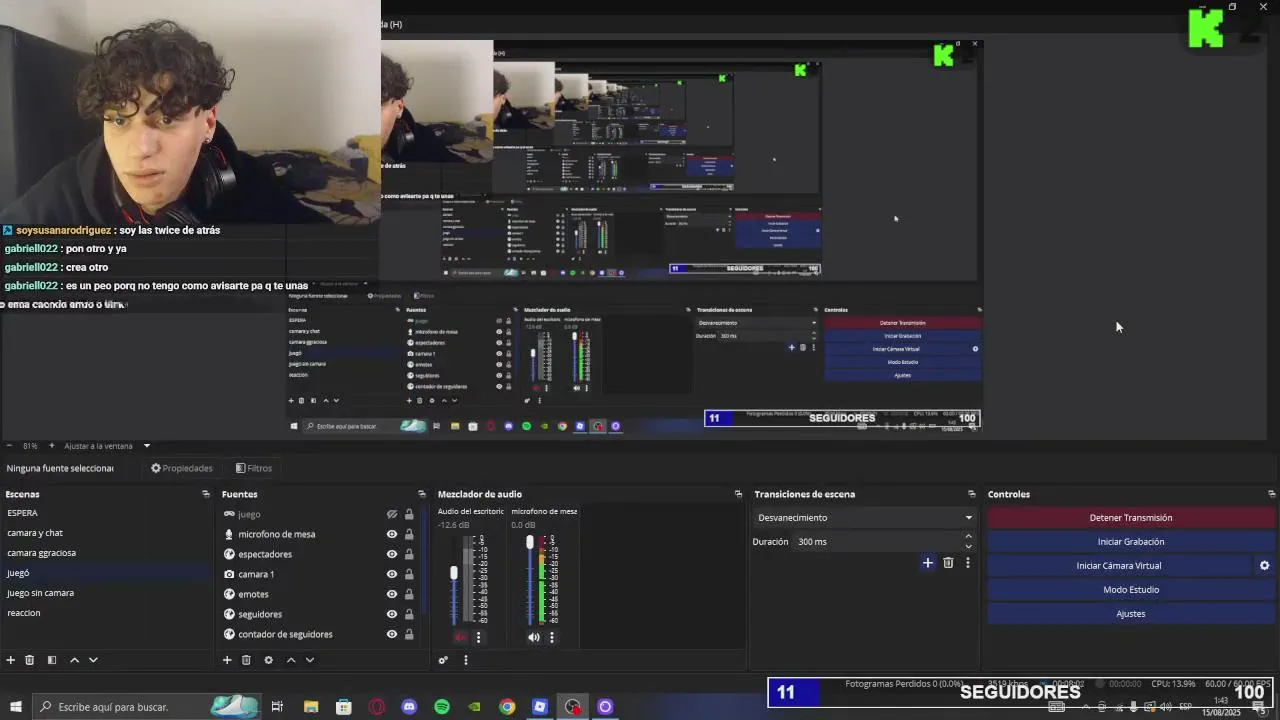Click Iniciar Cámara Virtual button
Screen dimensions: 1280x720
coord(1119,566)
